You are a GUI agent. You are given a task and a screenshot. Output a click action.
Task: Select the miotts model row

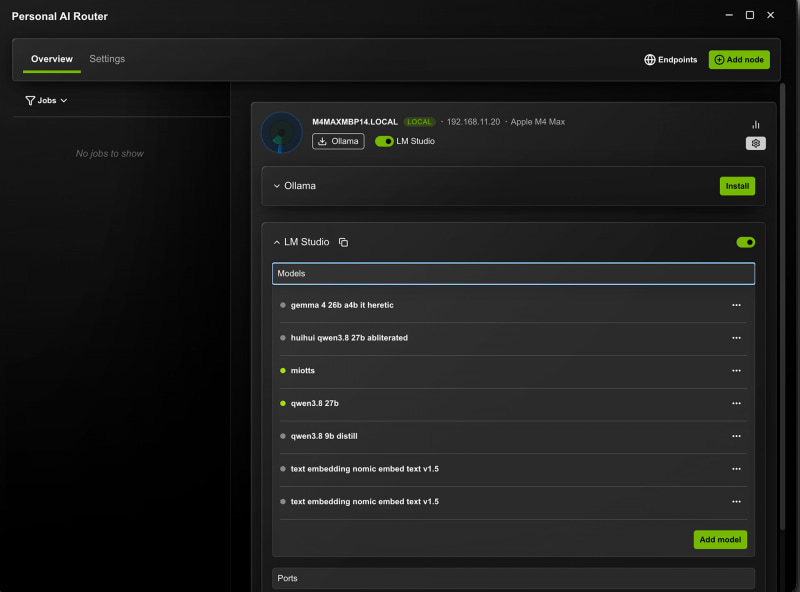click(513, 371)
